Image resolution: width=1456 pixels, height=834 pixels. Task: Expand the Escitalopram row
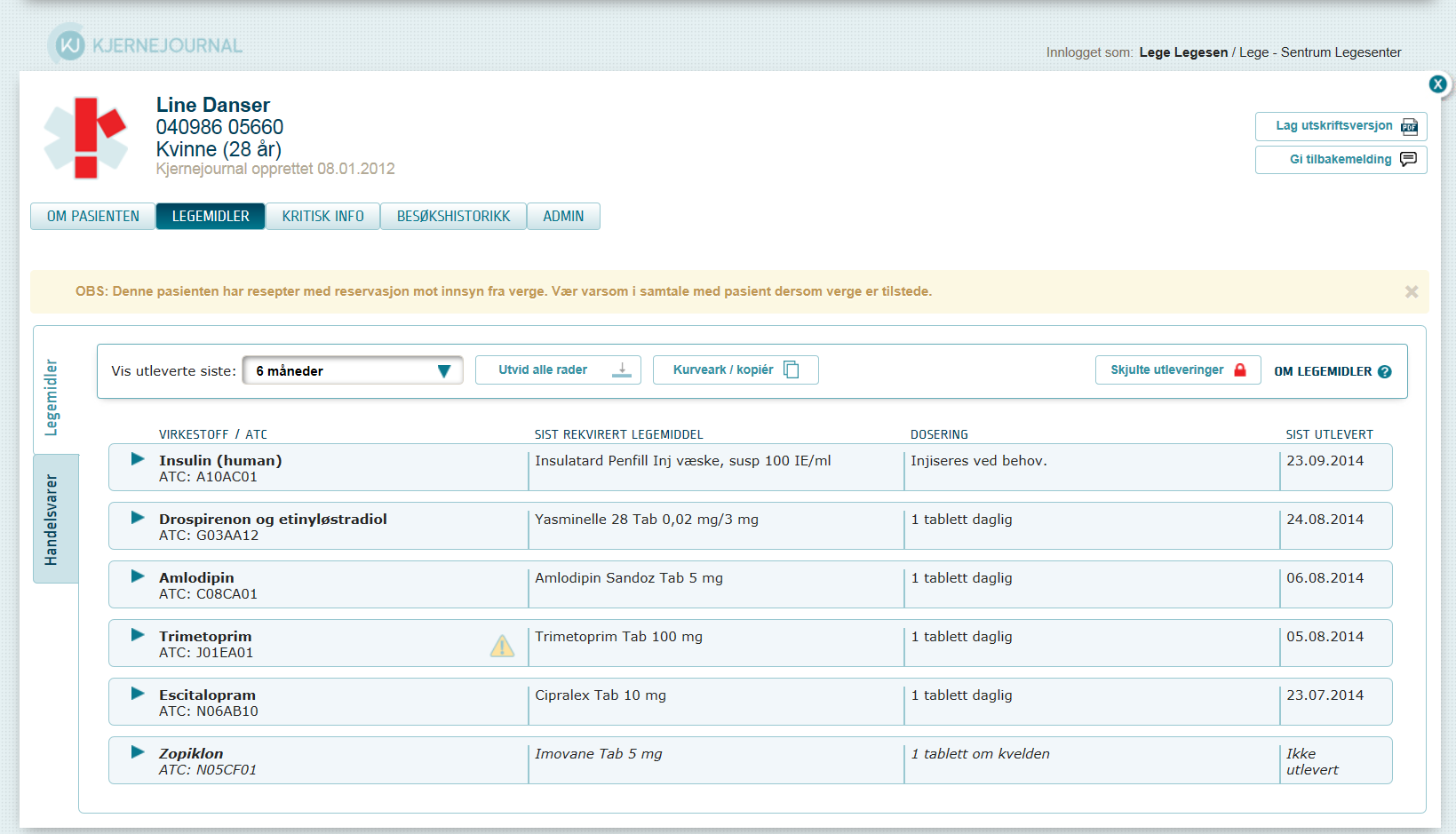[x=138, y=694]
